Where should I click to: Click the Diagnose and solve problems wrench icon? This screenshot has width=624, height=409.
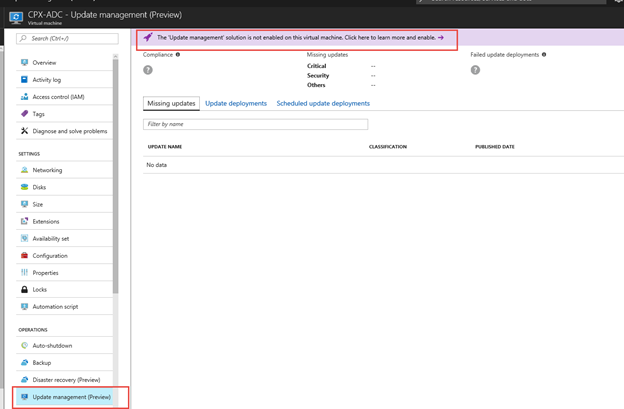click(x=24, y=131)
